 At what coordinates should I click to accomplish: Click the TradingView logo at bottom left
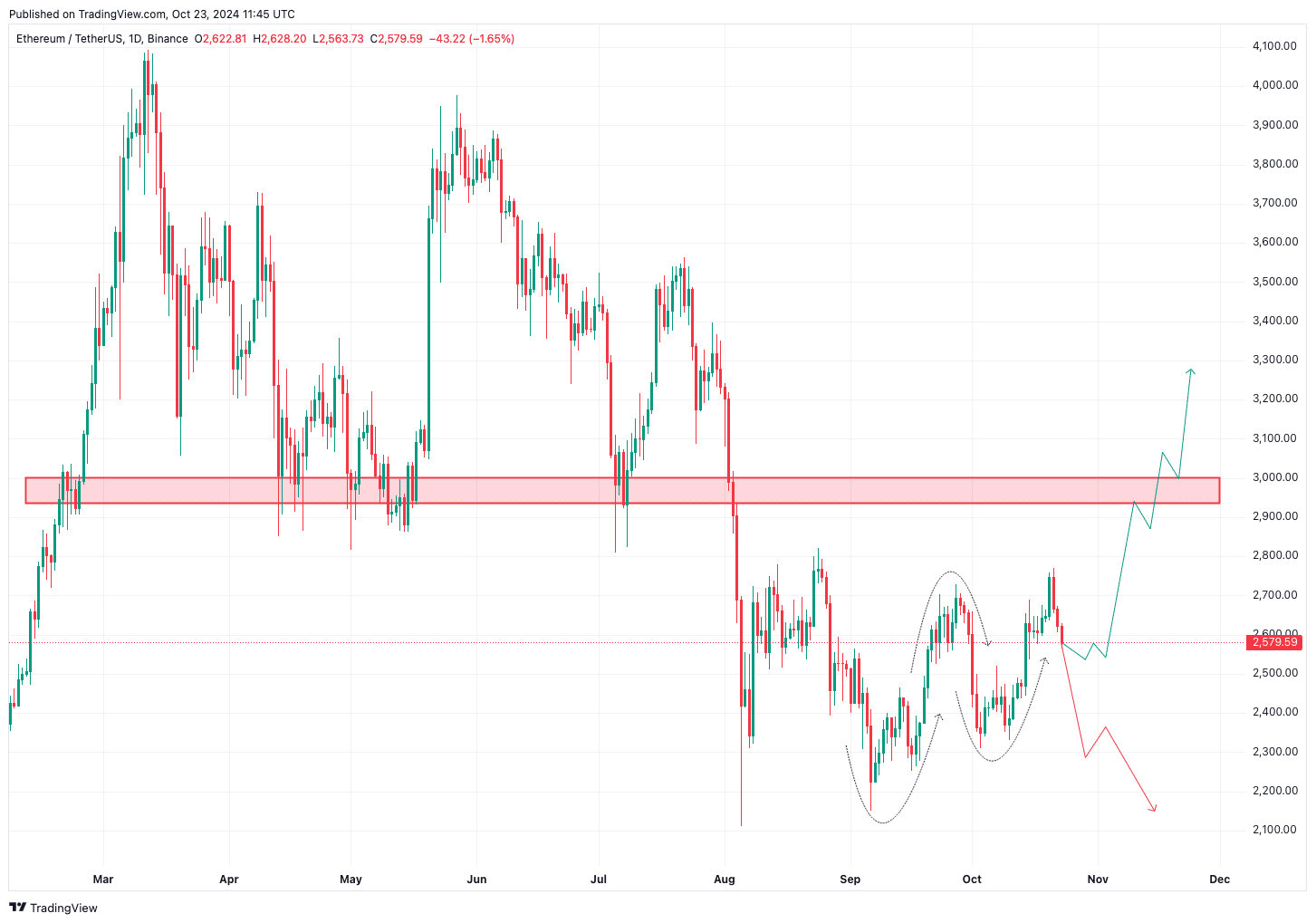coord(53,908)
